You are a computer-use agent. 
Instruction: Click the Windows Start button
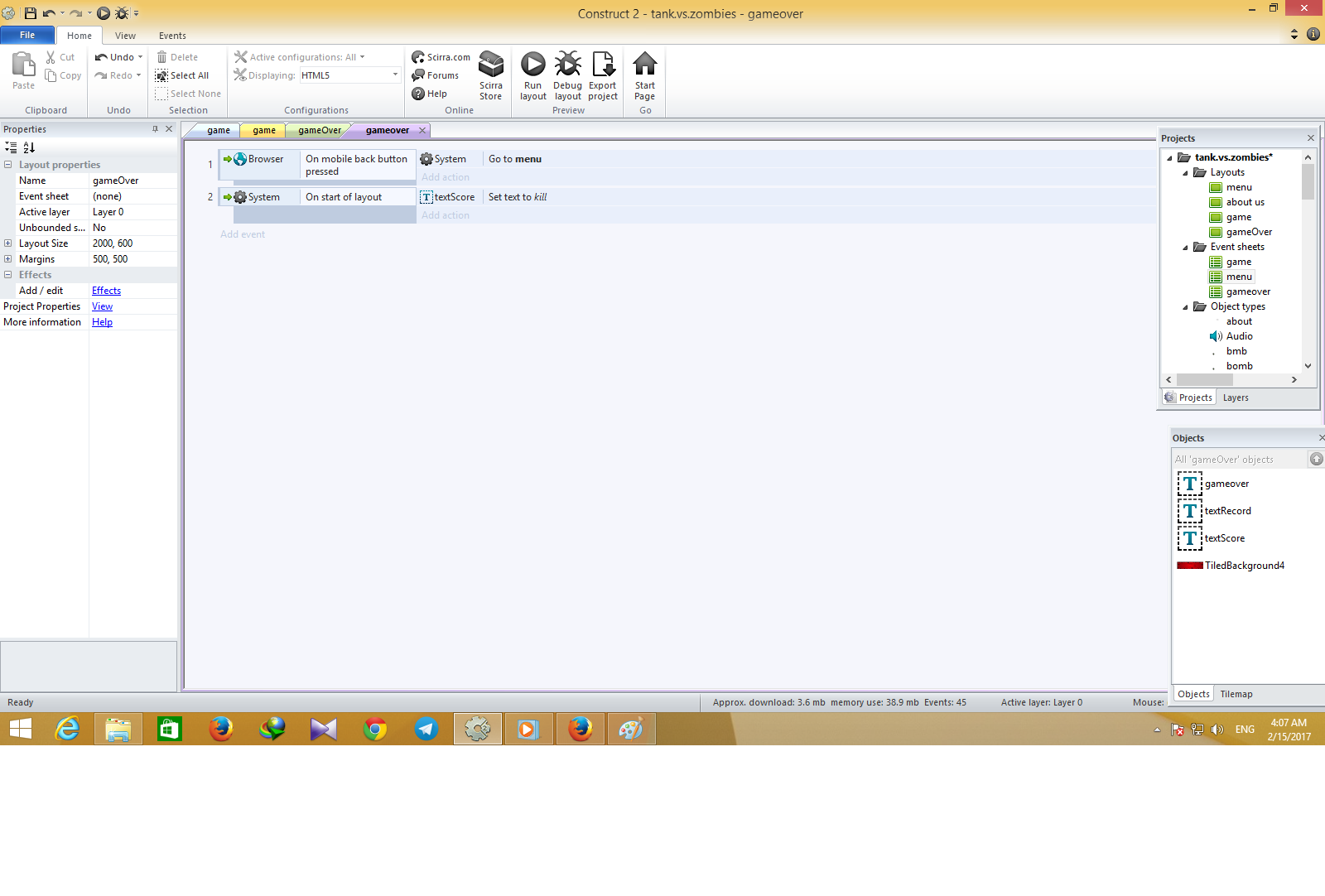[20, 729]
